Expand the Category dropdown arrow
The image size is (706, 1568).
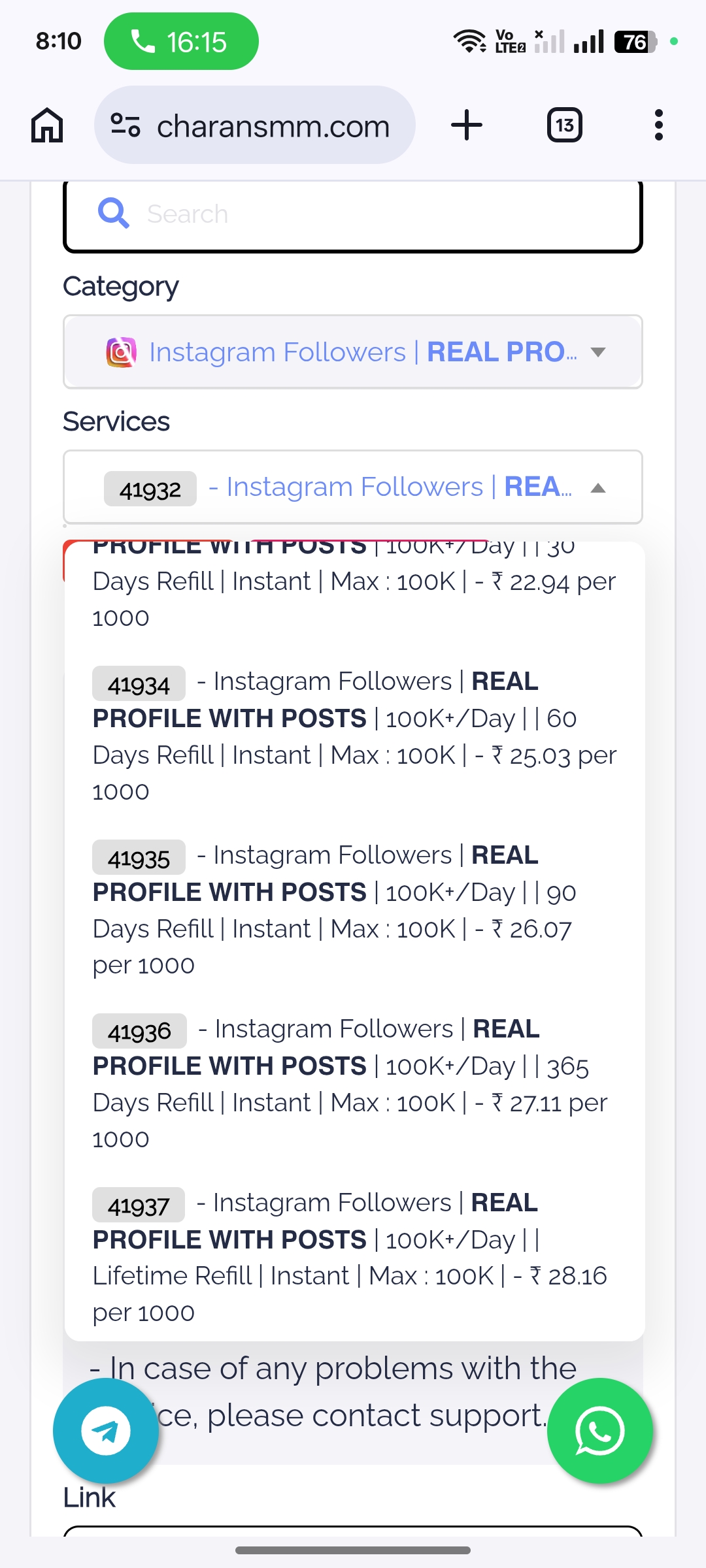(597, 352)
